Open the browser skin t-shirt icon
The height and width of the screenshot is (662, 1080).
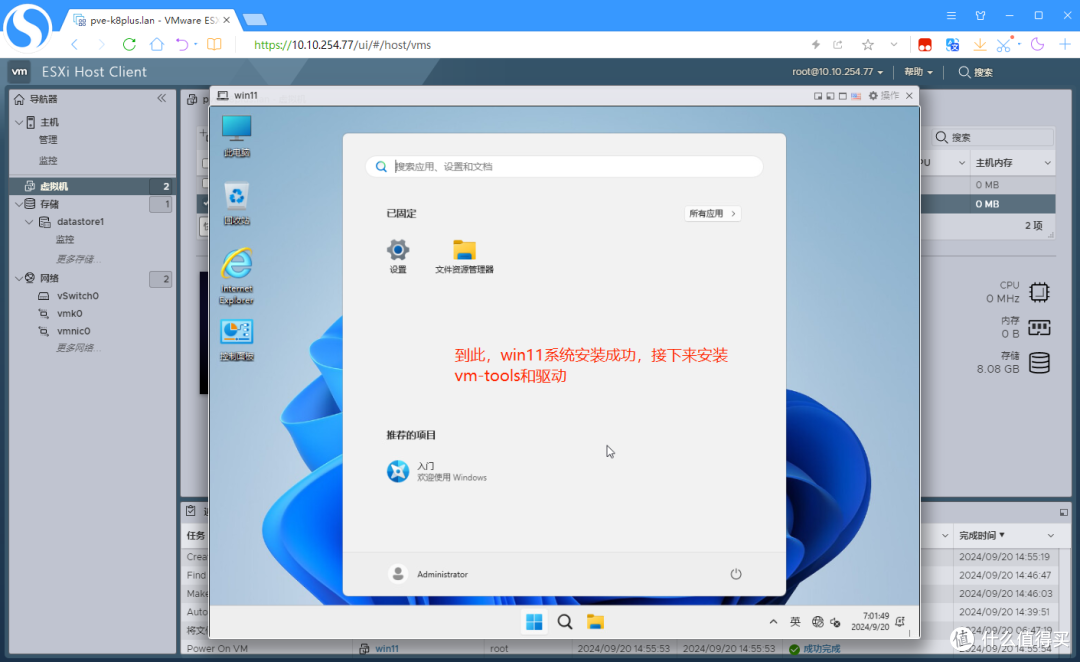[x=981, y=15]
